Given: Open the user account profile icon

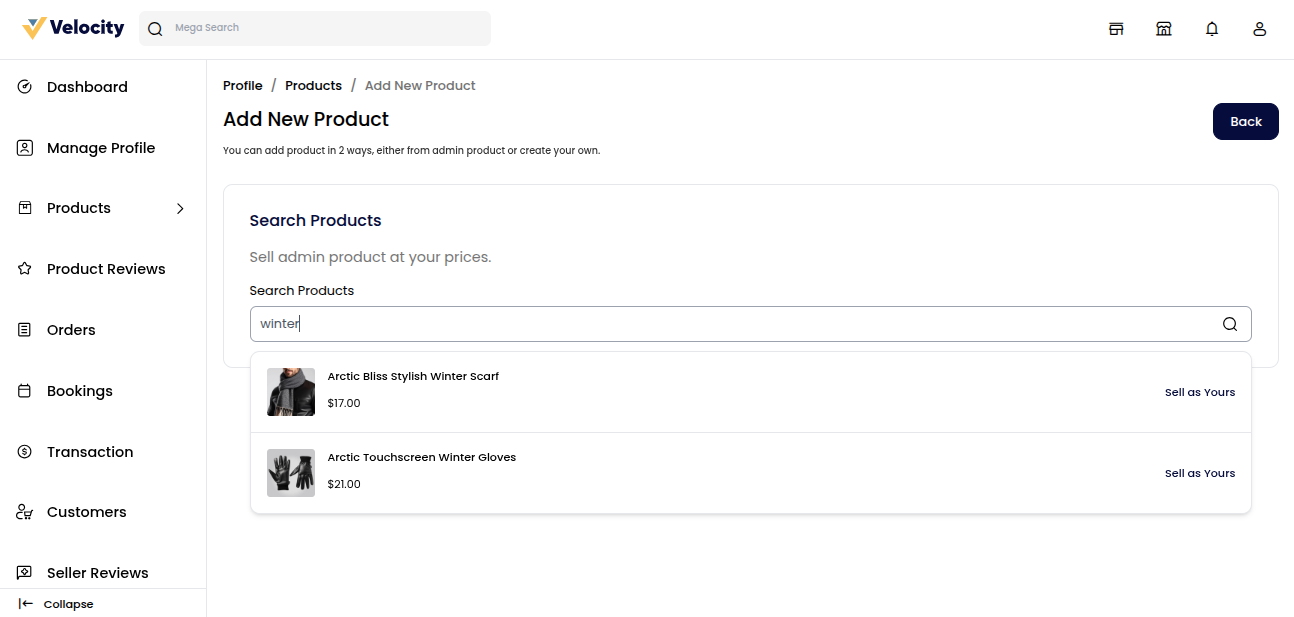Looking at the screenshot, I should click(x=1260, y=29).
